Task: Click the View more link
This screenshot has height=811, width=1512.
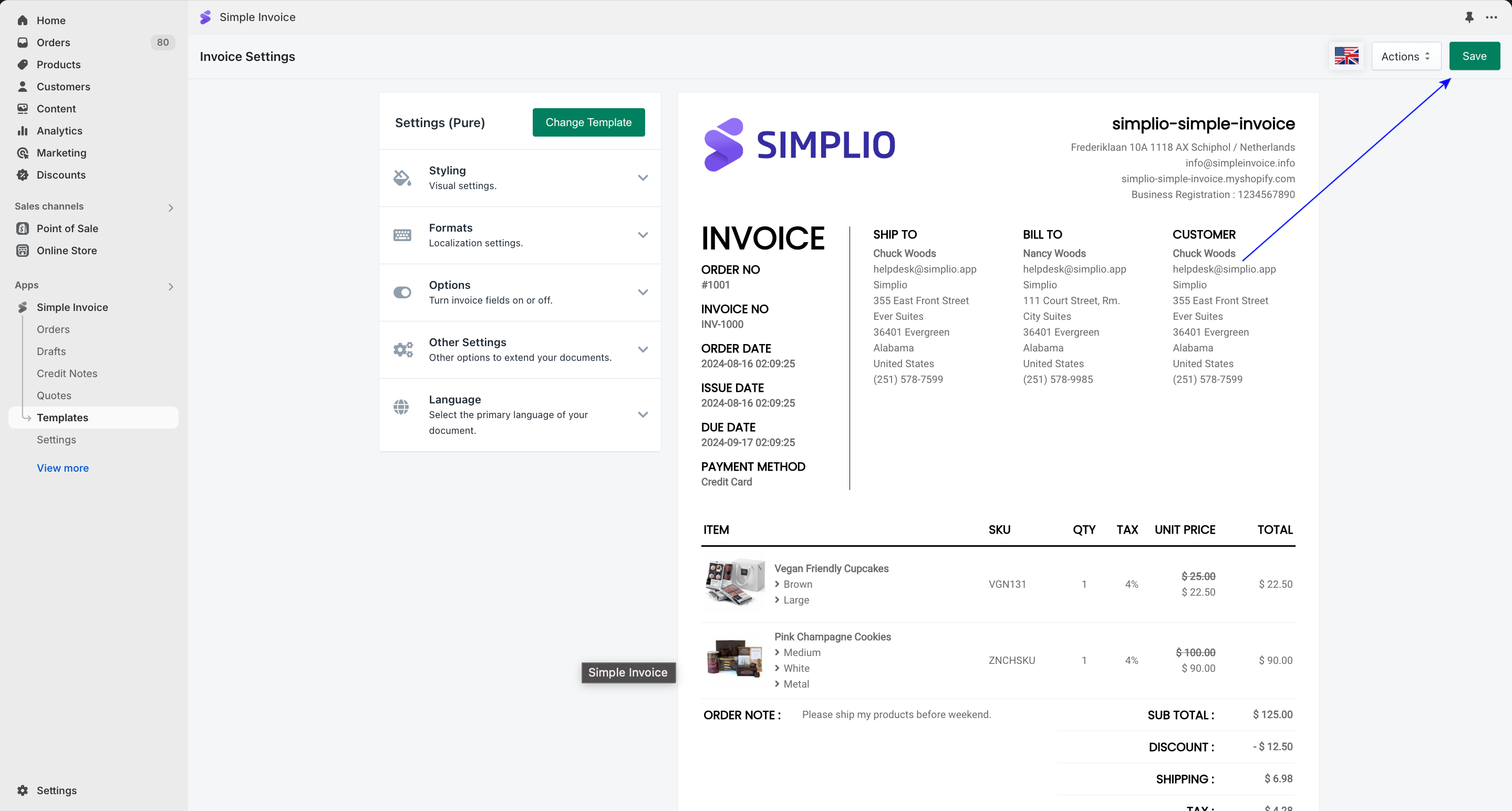Action: (x=63, y=467)
